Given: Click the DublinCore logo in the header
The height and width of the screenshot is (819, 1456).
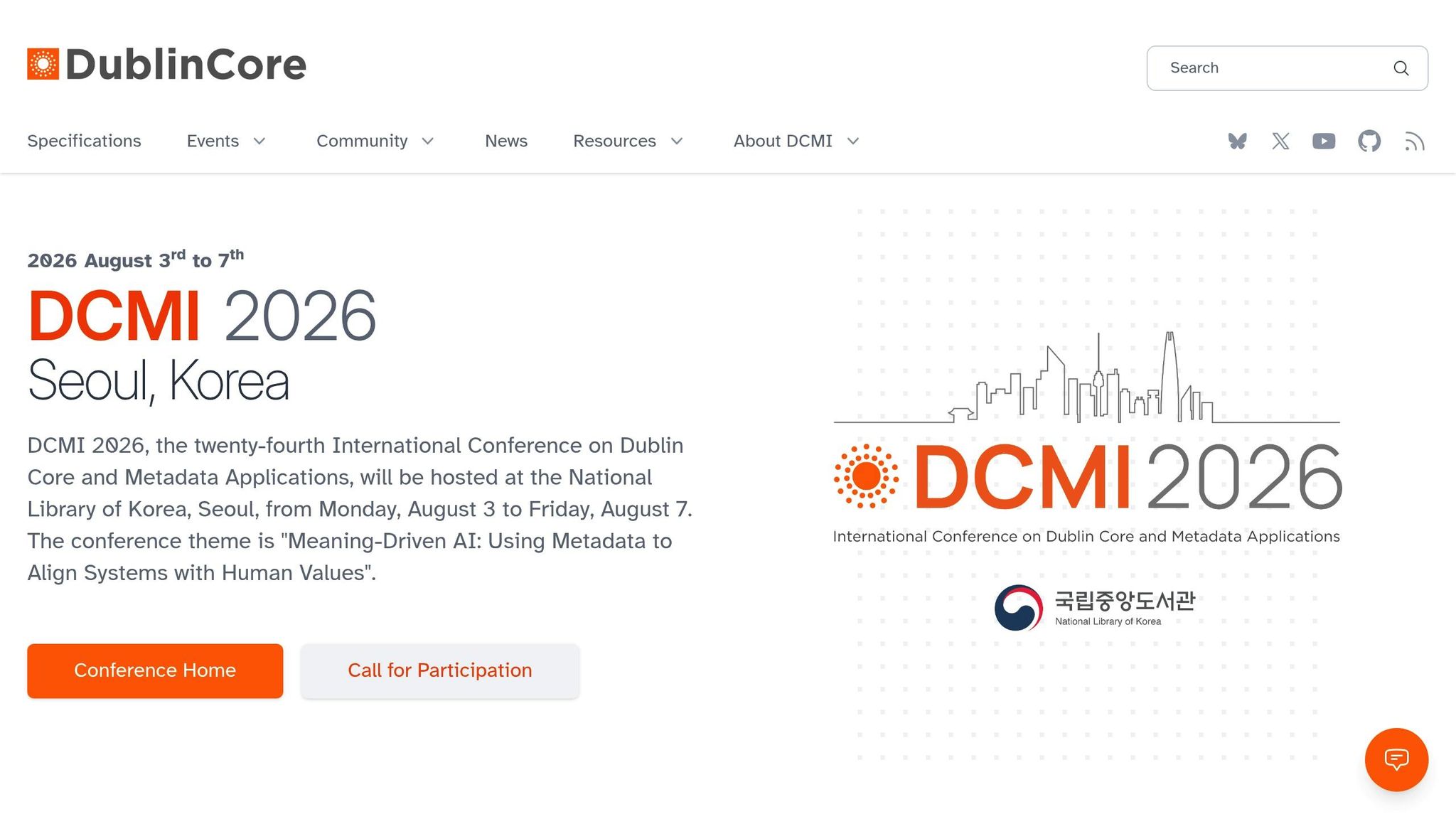Looking at the screenshot, I should pos(166,65).
